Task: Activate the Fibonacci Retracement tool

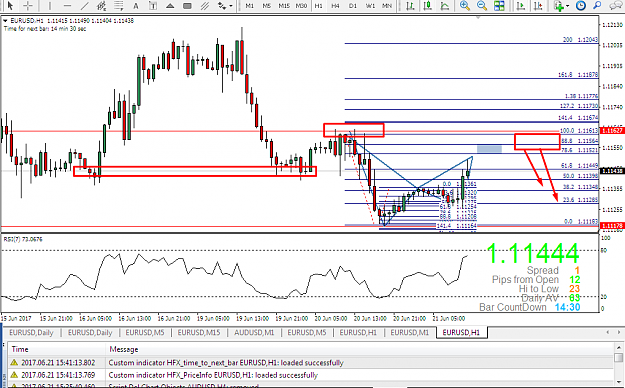Action: 119,6
